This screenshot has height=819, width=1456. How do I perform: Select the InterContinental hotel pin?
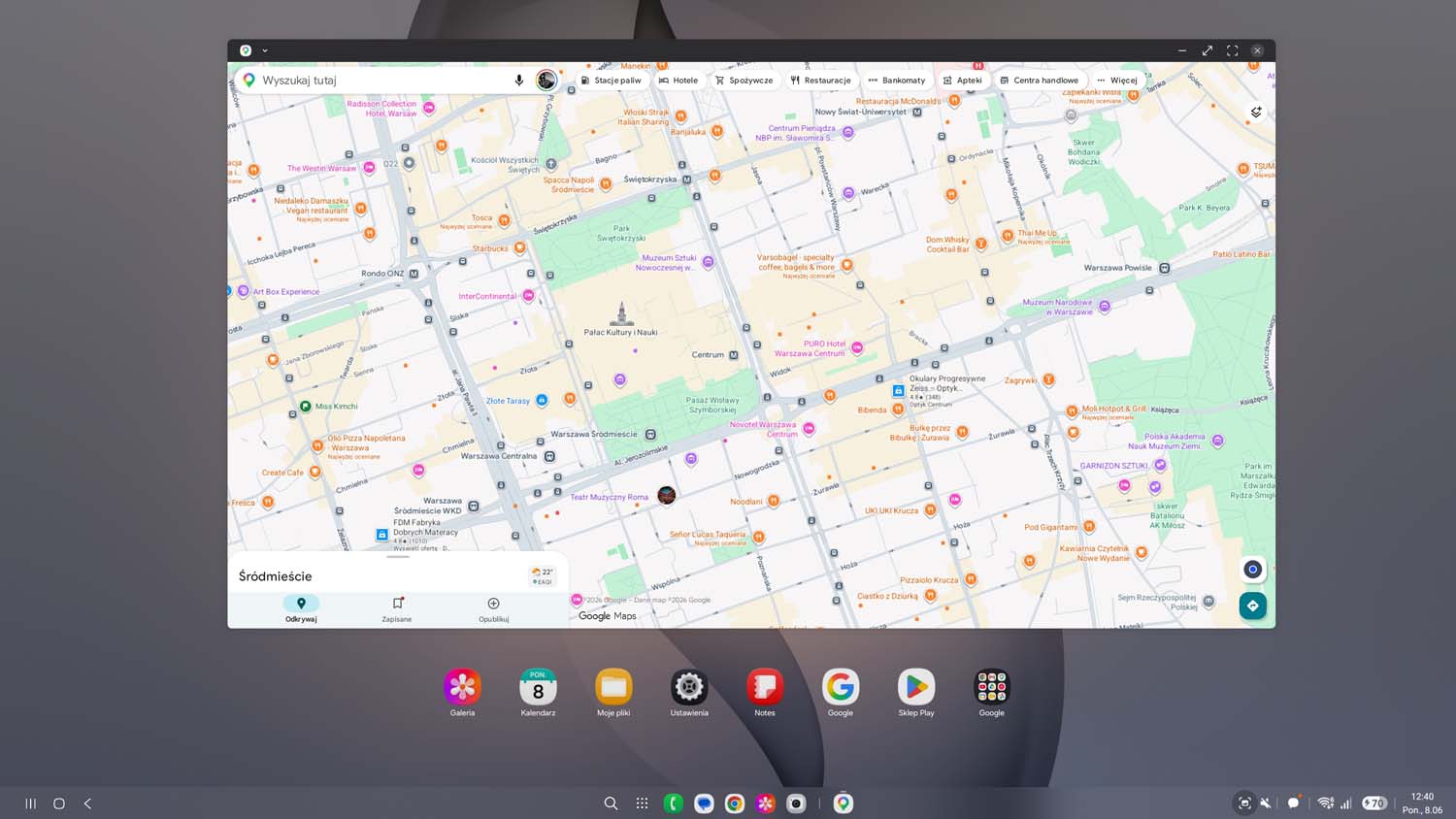[x=528, y=295]
